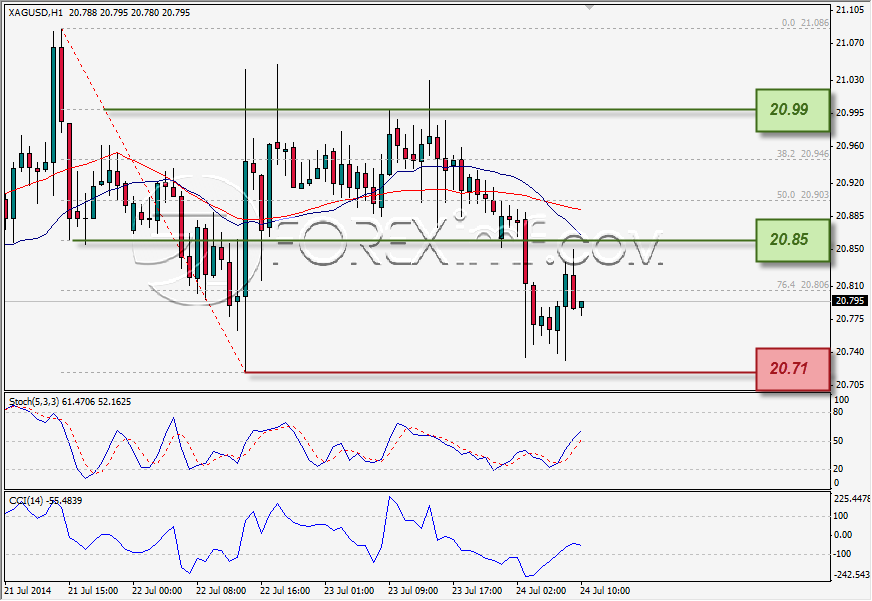Click the 24 Jul 10:00 time label

click(x=605, y=590)
